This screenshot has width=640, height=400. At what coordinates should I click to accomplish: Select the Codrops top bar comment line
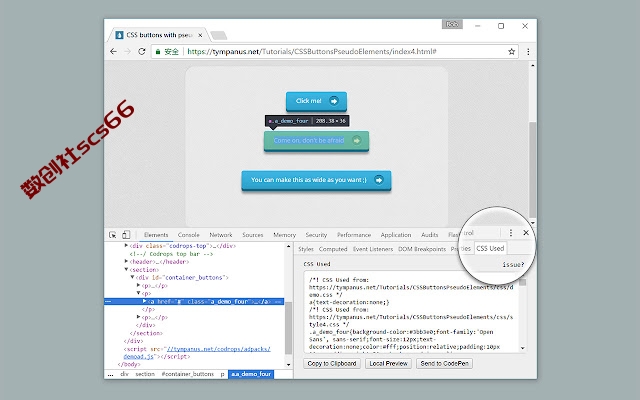click(171, 253)
